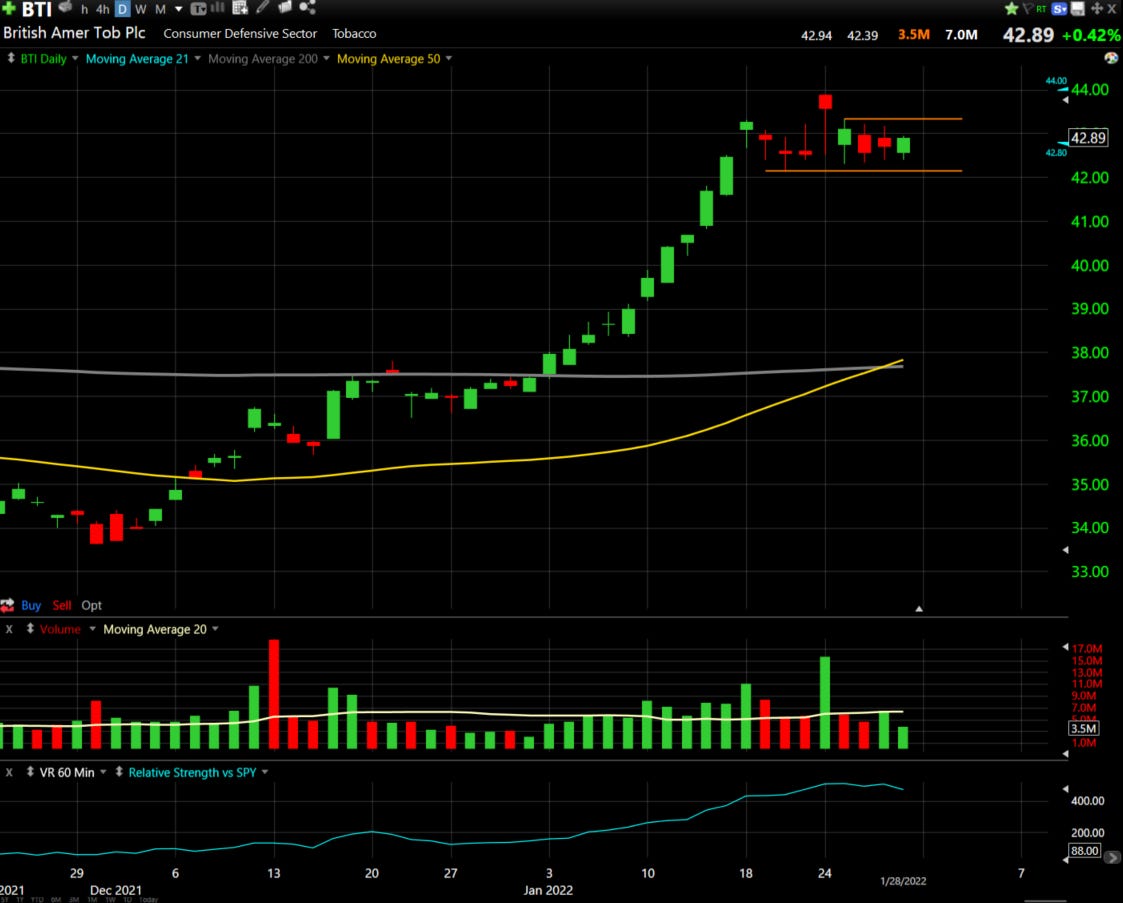Screen dimensions: 1123x903
Task: Open the color palette icon at chart corner
Action: 1111,57
